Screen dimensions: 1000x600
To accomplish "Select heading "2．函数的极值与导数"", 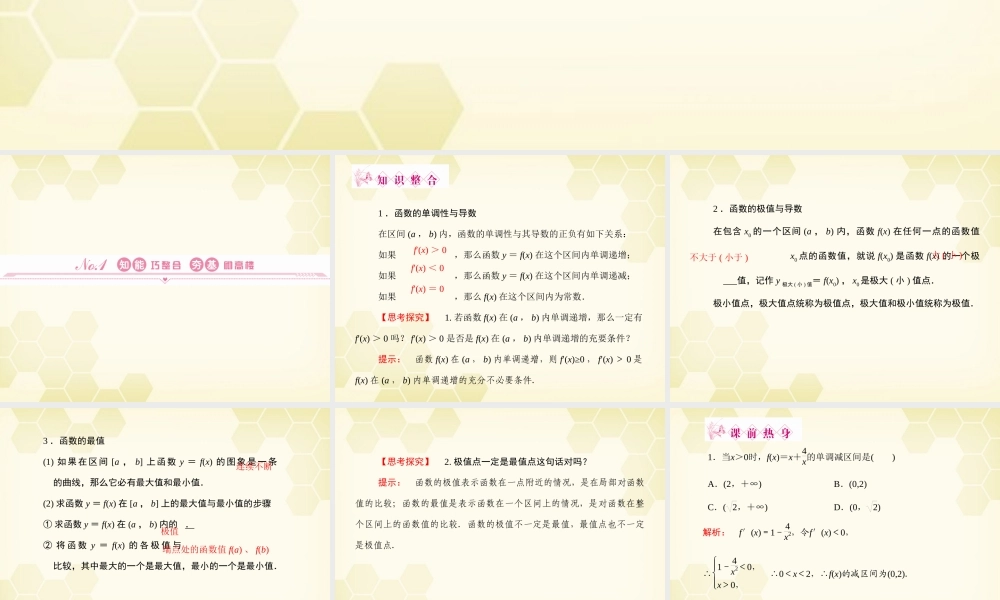I will pyautogui.click(x=758, y=209).
